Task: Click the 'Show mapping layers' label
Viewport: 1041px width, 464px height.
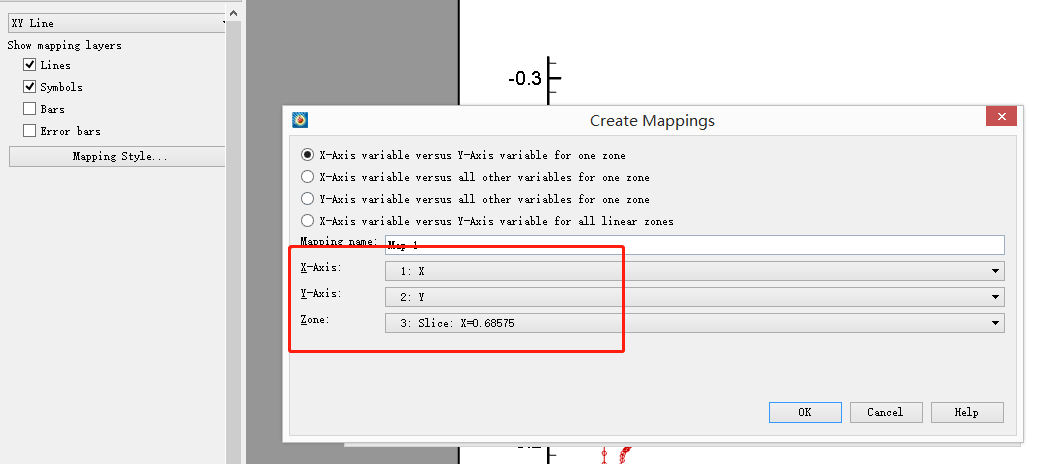Action: coord(64,45)
